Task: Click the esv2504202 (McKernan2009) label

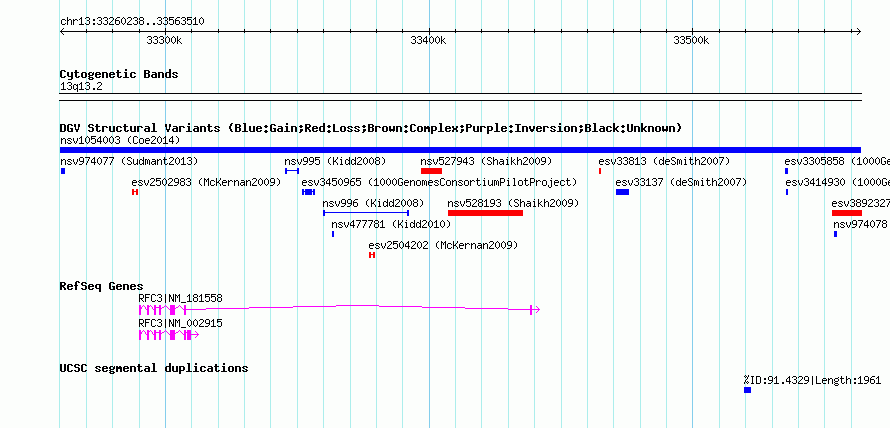Action: click(443, 245)
